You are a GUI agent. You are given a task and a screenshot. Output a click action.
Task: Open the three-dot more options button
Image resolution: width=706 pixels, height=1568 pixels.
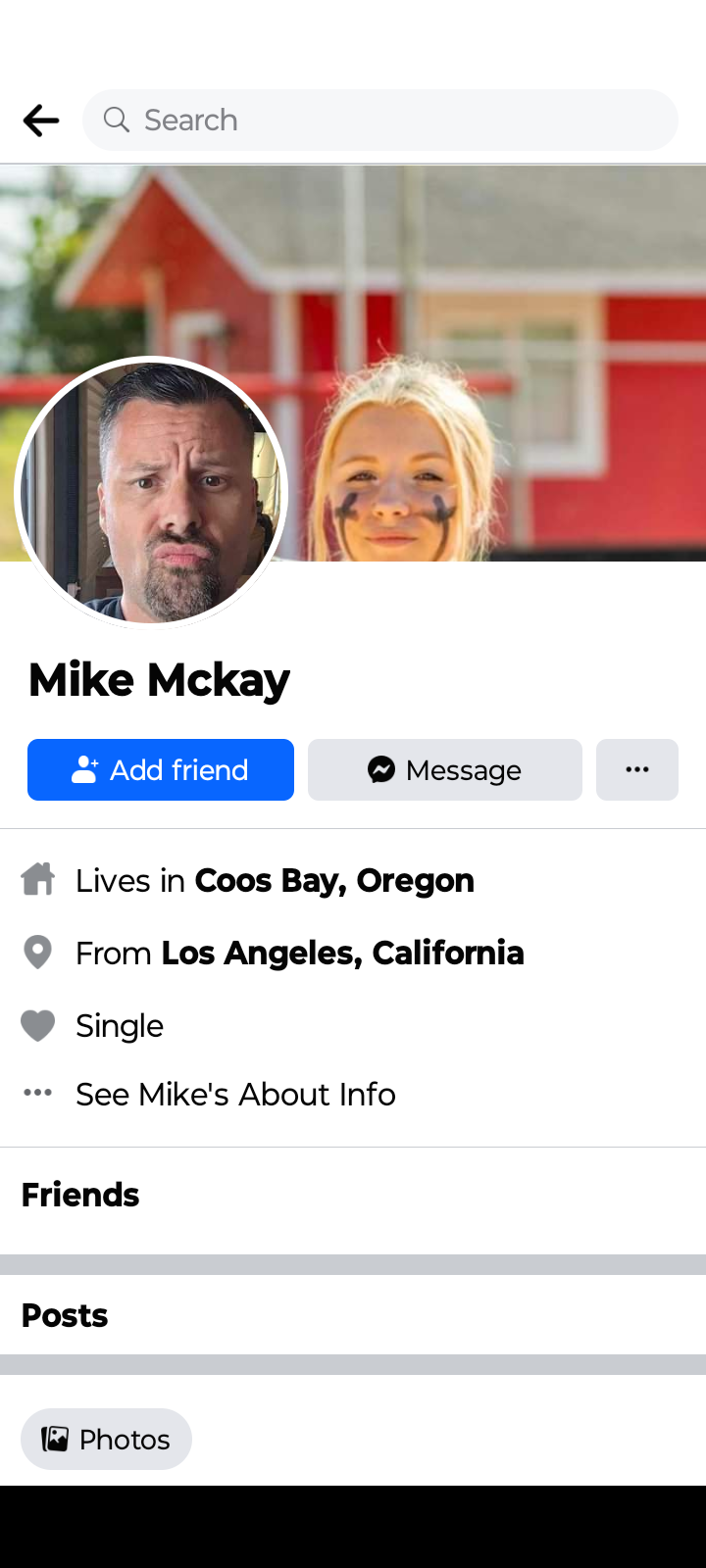tap(637, 769)
